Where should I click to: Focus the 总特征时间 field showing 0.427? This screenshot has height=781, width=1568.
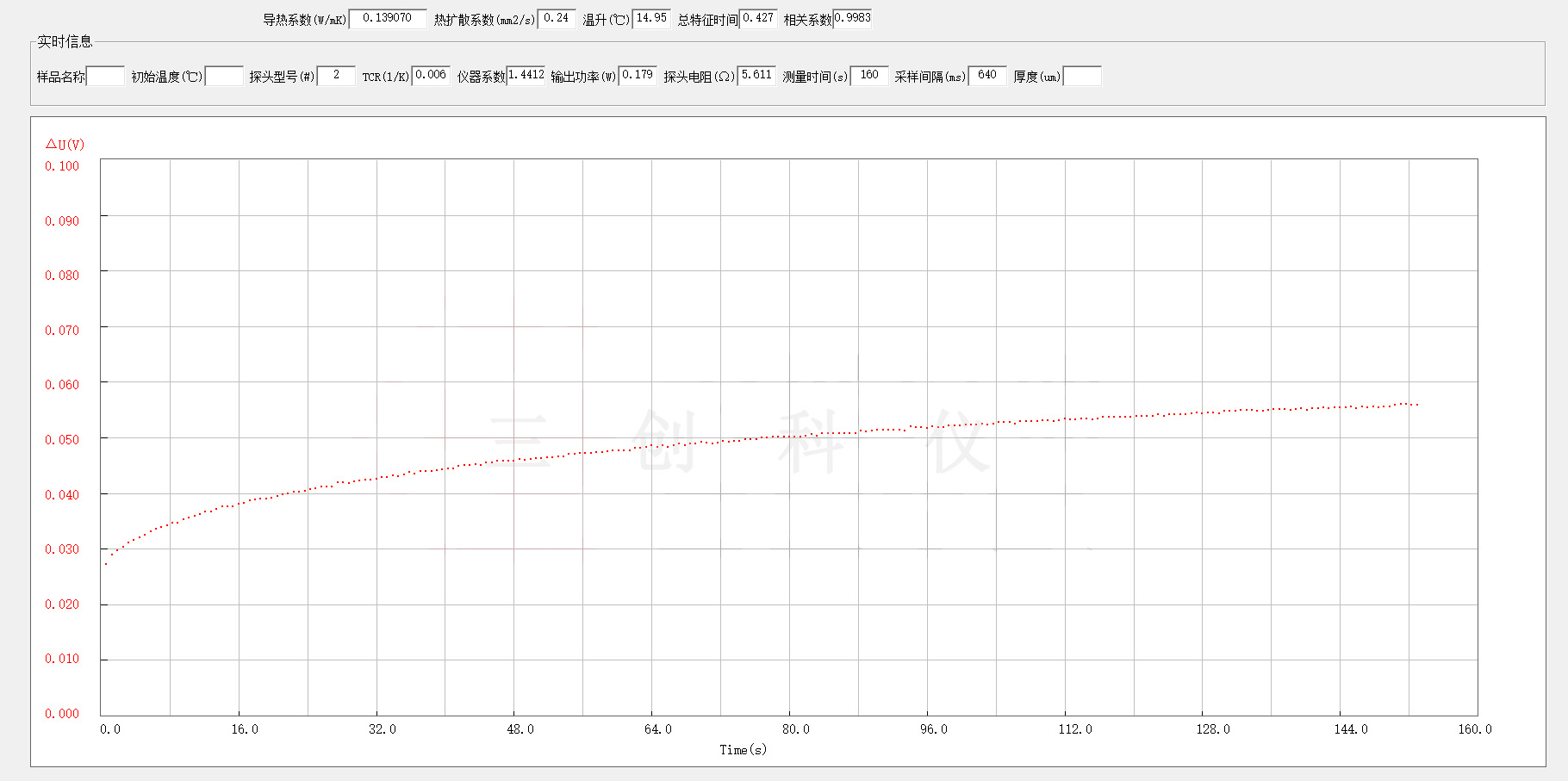click(x=758, y=19)
